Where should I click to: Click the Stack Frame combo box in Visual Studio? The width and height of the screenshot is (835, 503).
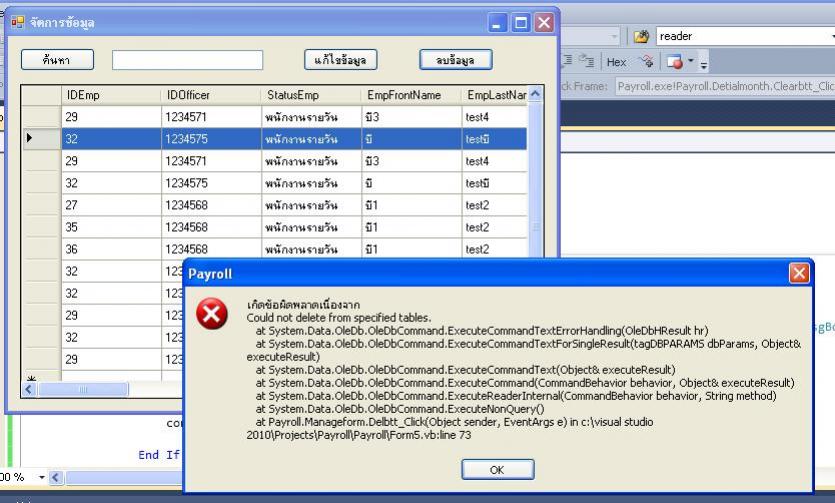pos(725,86)
